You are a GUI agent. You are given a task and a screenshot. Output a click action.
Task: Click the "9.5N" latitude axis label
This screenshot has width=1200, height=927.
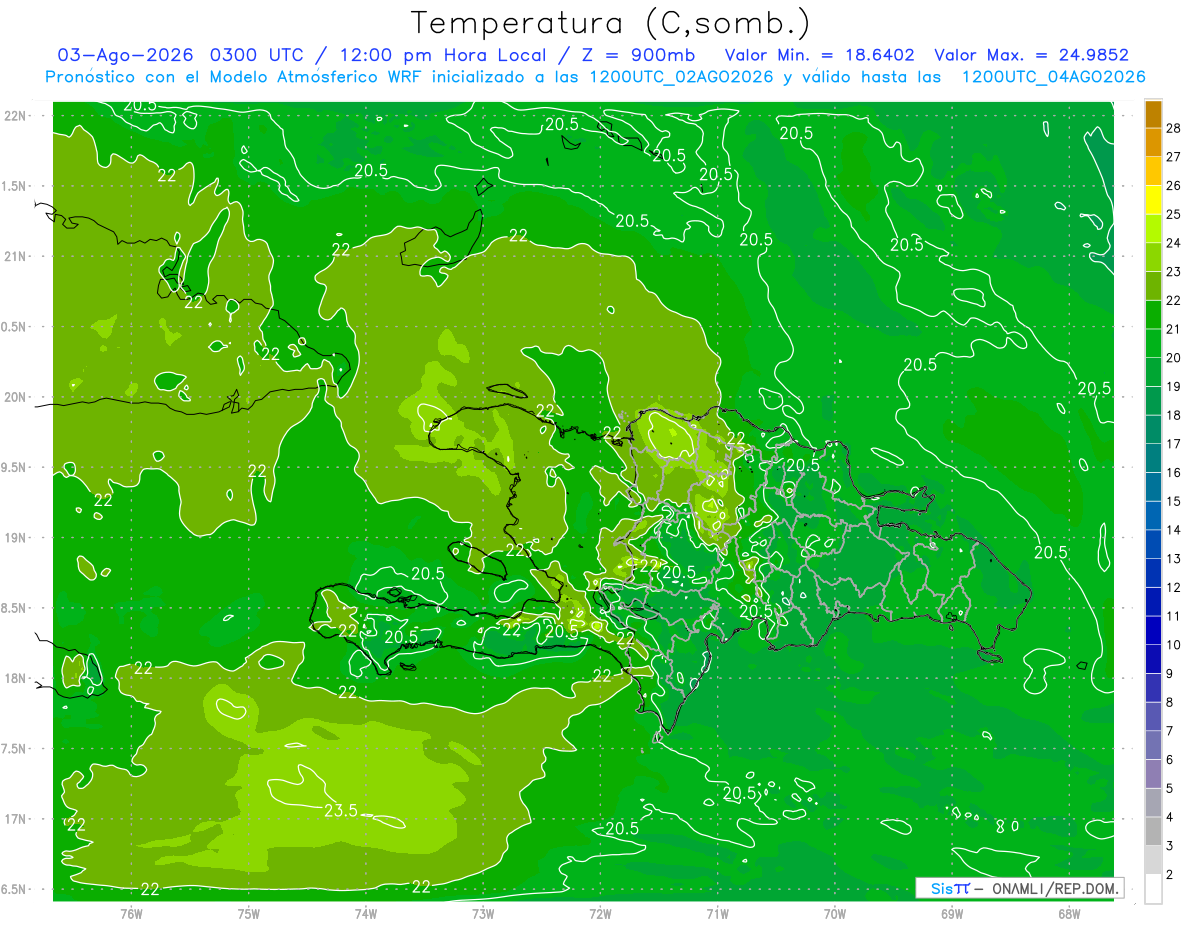(x=15, y=467)
